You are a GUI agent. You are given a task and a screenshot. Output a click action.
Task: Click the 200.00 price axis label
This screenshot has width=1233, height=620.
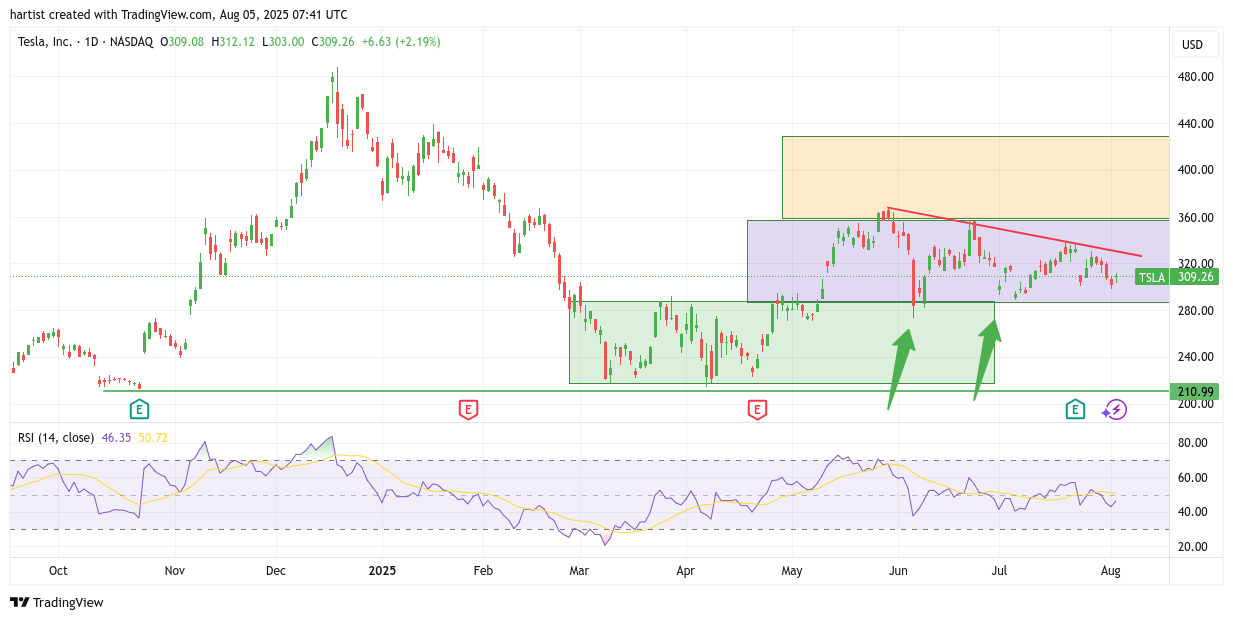coord(1197,404)
